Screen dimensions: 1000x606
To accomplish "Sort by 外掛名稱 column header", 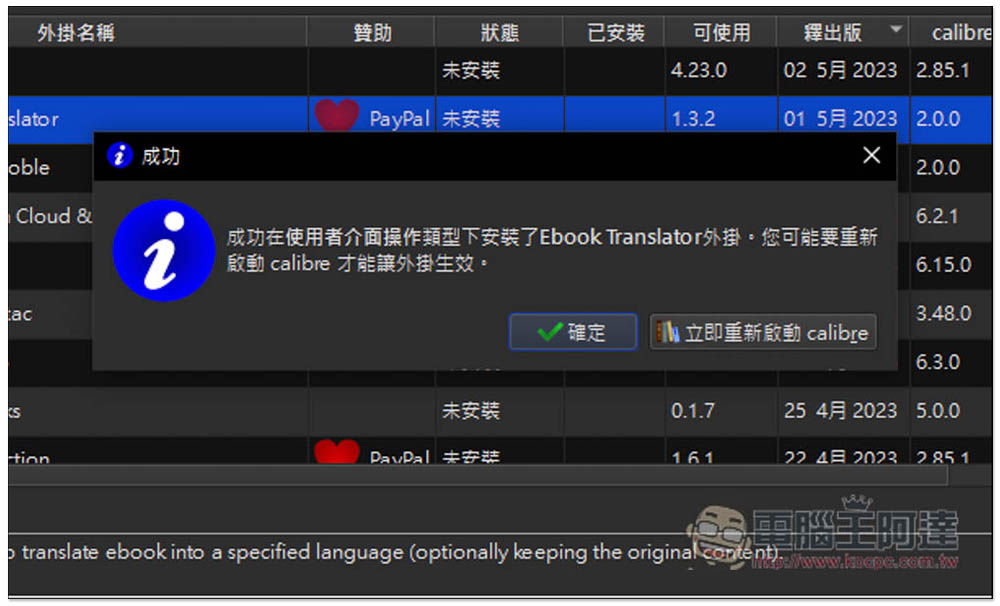I will pyautogui.click(x=158, y=33).
